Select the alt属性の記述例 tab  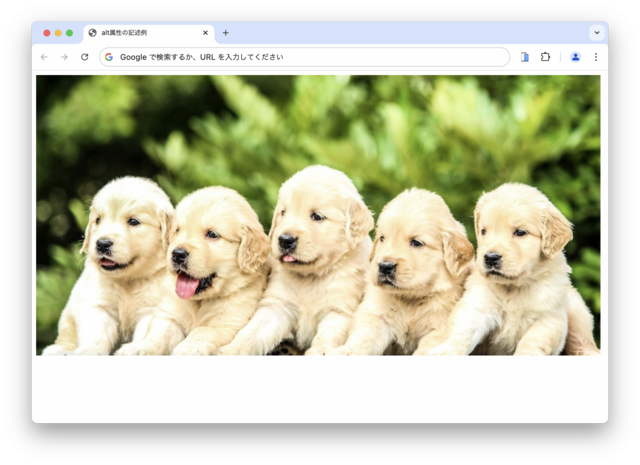(x=149, y=33)
